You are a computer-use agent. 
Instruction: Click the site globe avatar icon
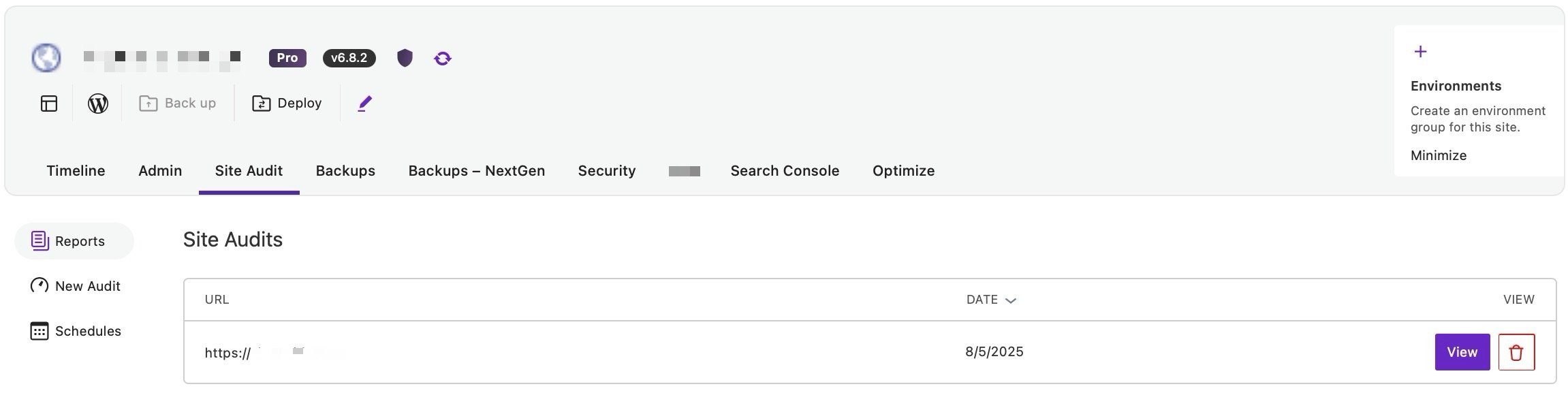pyautogui.click(x=46, y=58)
